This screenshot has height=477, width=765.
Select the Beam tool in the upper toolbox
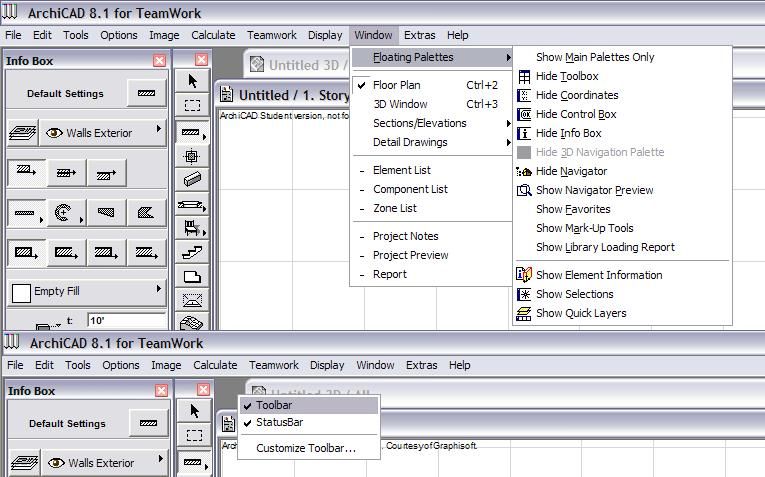coord(192,179)
